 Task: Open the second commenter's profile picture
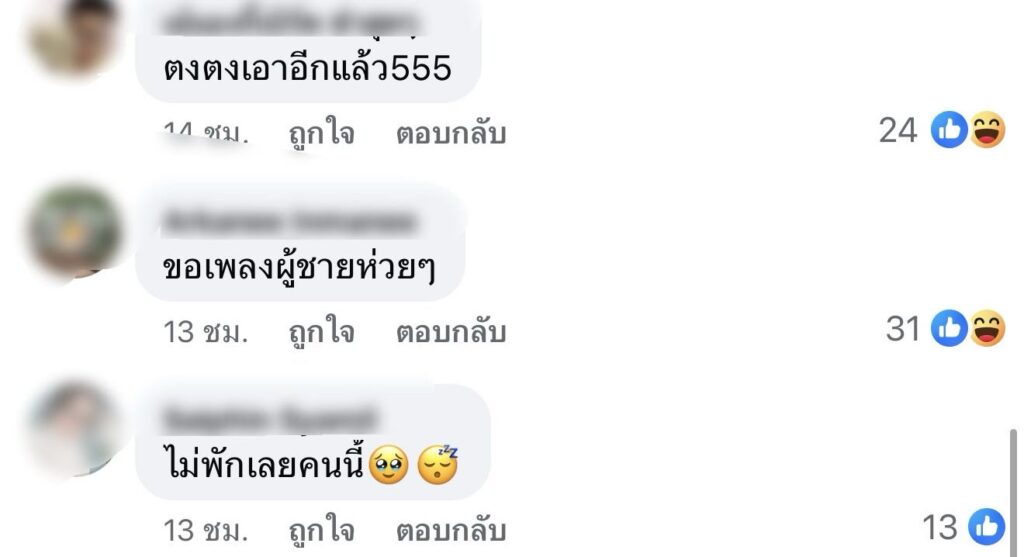[x=74, y=231]
